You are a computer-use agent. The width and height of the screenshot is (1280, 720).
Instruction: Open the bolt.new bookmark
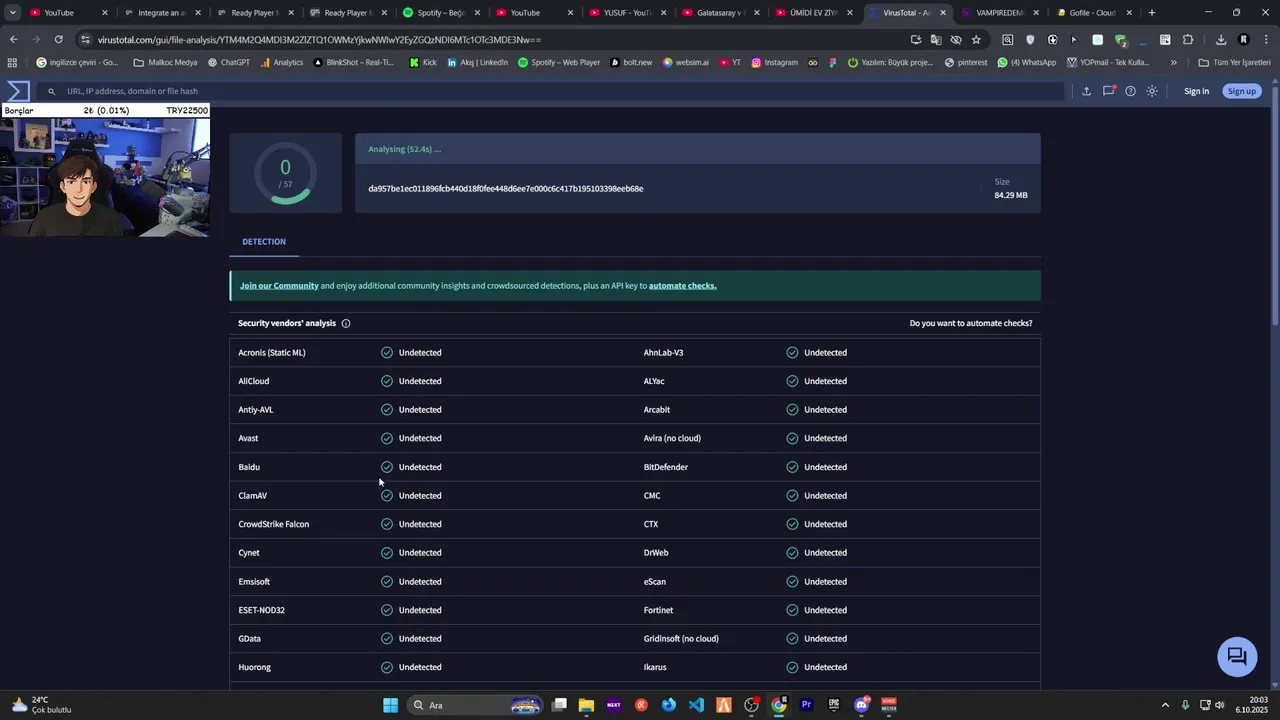pos(631,62)
